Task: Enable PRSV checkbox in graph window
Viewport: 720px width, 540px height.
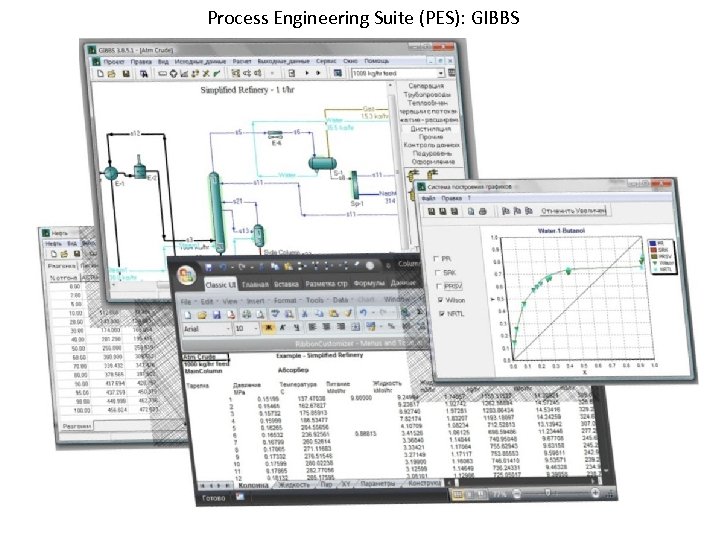Action: point(438,286)
